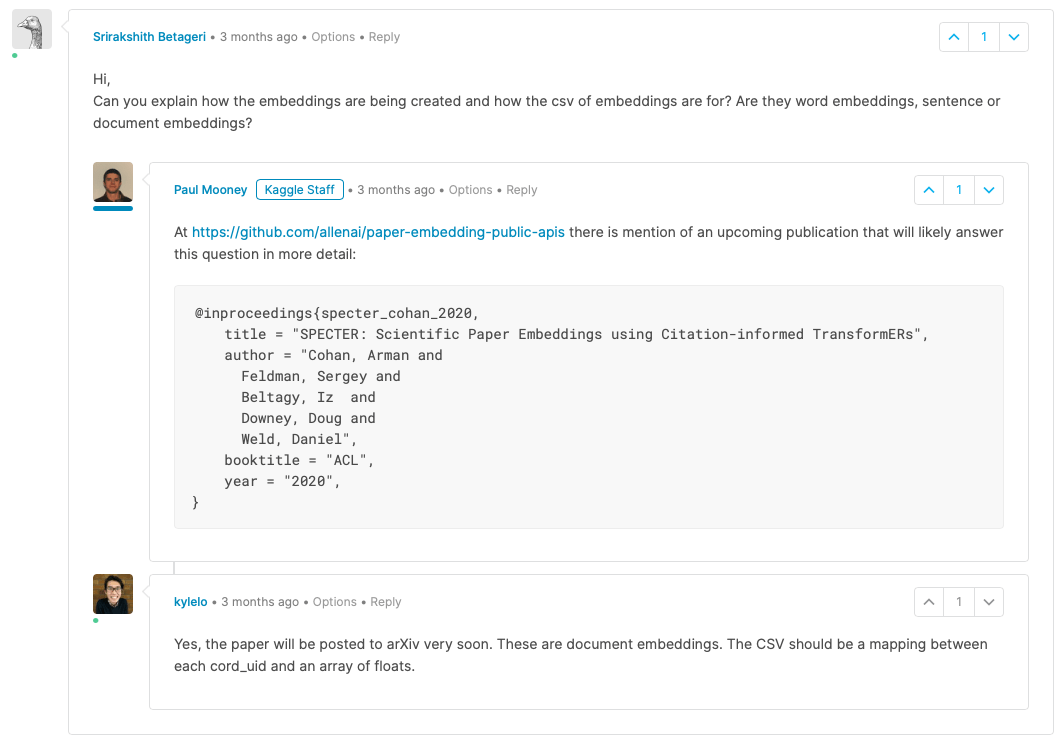Open Options for Srirakshith's comment
Screen dimensions: 1063x741
[333, 37]
